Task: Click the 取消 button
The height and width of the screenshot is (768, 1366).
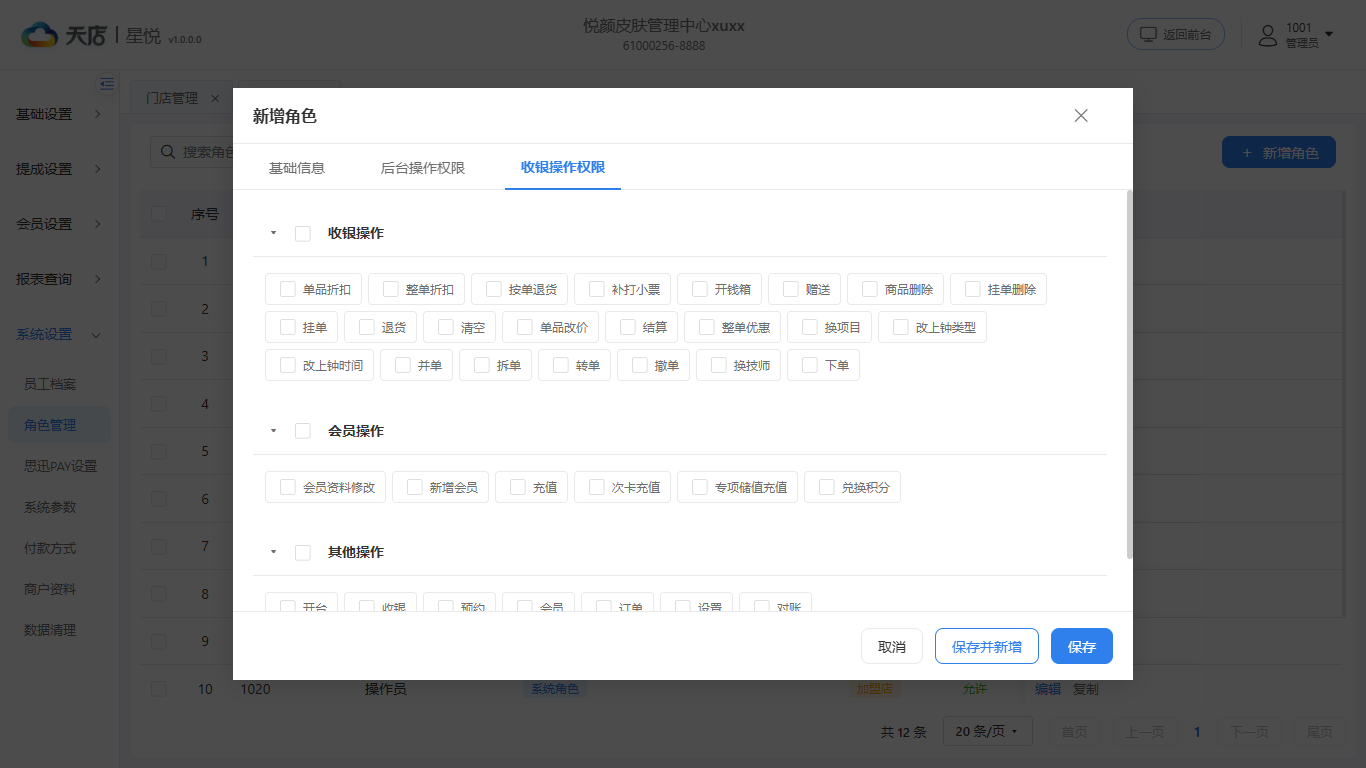Action: click(892, 646)
